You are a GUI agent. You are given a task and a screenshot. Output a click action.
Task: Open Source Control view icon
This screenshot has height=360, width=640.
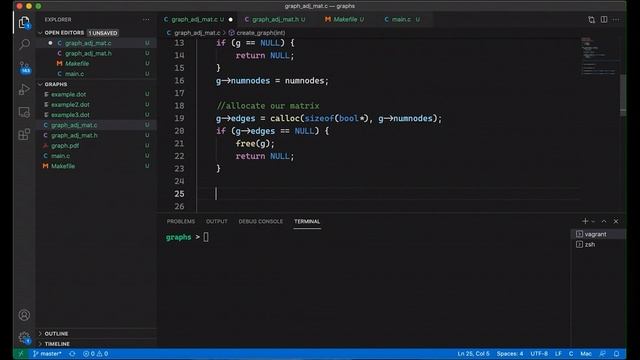pyautogui.click(x=24, y=67)
